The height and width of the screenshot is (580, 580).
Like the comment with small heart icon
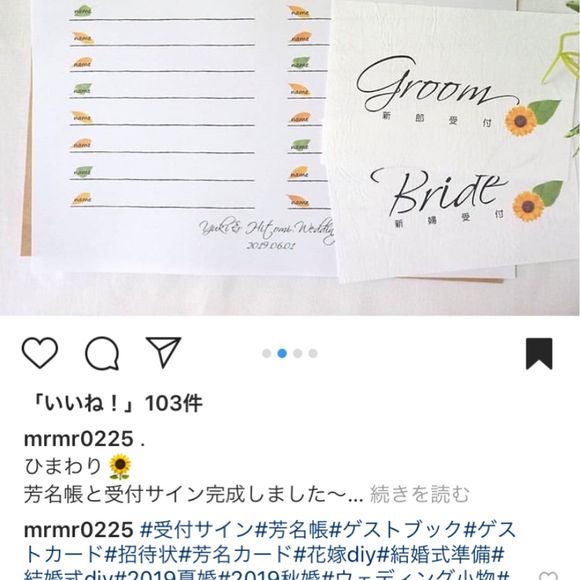pyautogui.click(x=550, y=576)
